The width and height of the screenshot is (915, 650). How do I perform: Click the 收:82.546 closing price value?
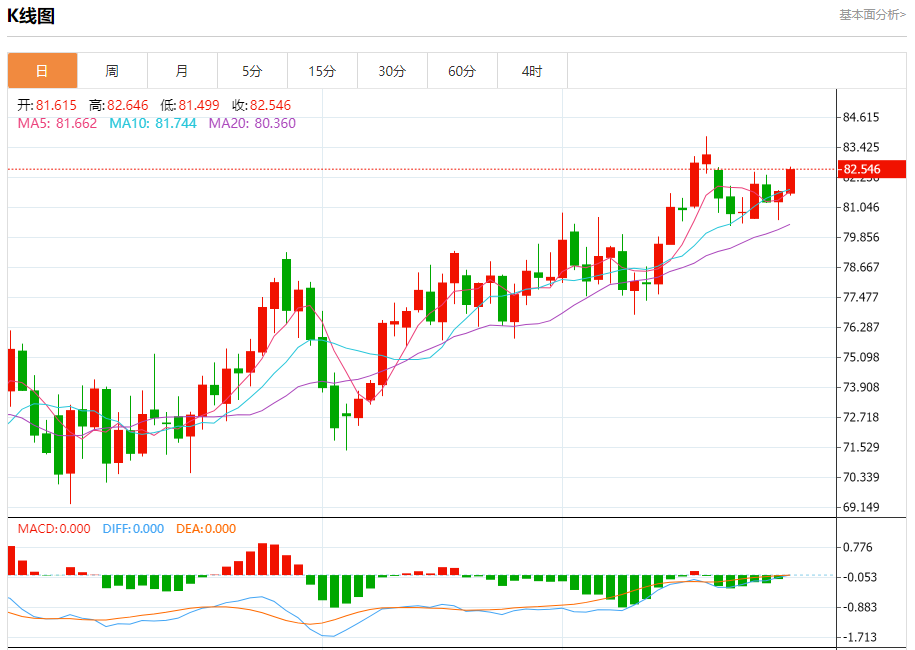261,105
